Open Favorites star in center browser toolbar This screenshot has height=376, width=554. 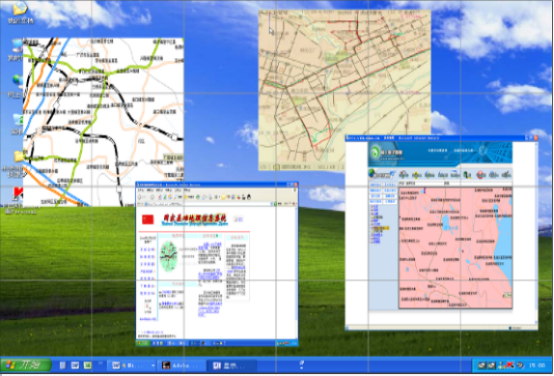(187, 197)
